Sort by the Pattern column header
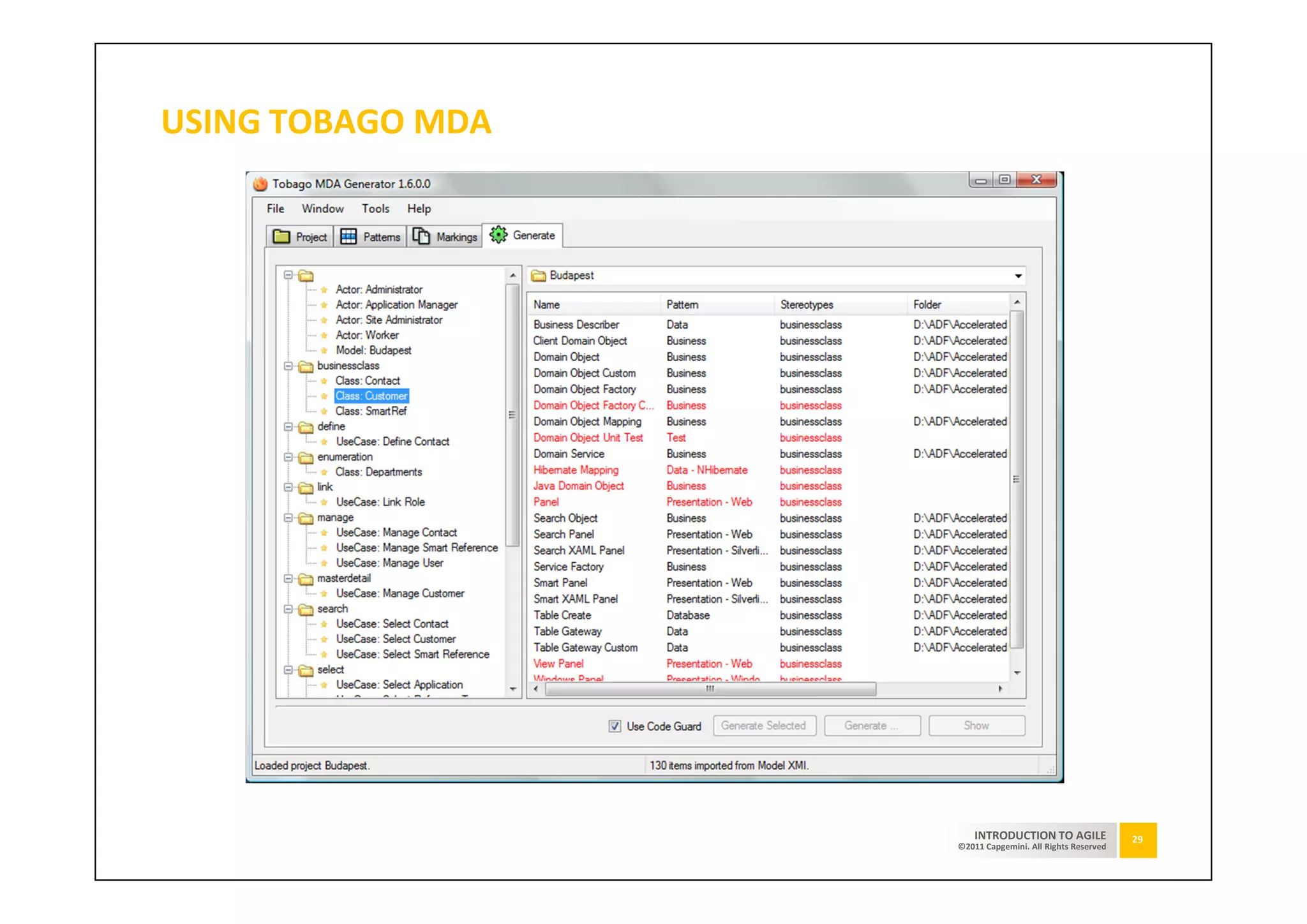Viewport: 1307px width, 924px height. (717, 305)
